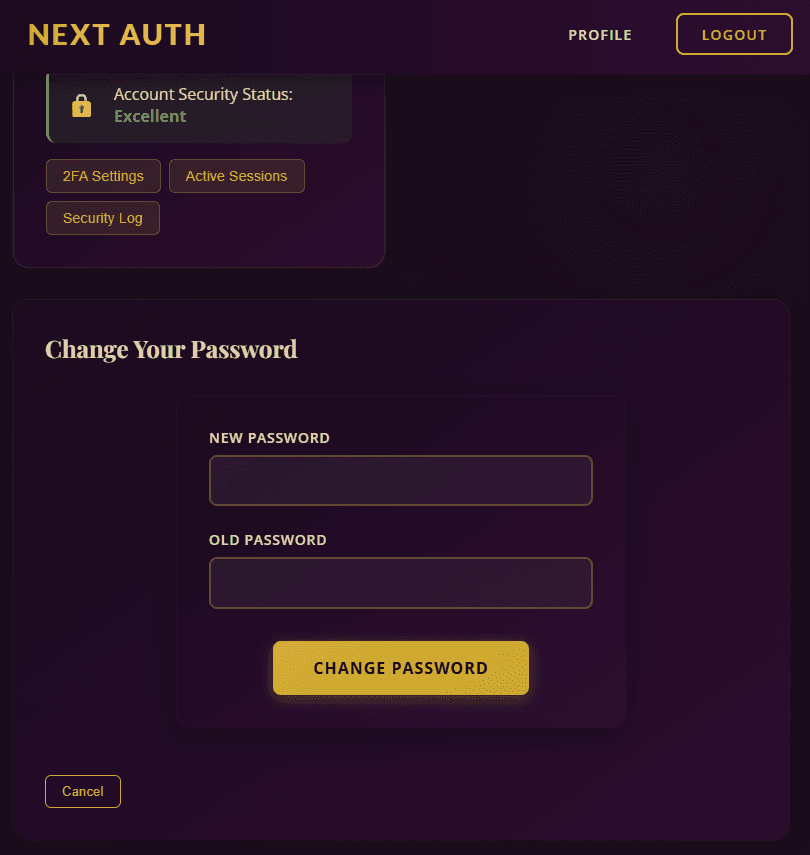The height and width of the screenshot is (855, 810).
Task: Click the Excellent security status text
Action: tap(150, 116)
